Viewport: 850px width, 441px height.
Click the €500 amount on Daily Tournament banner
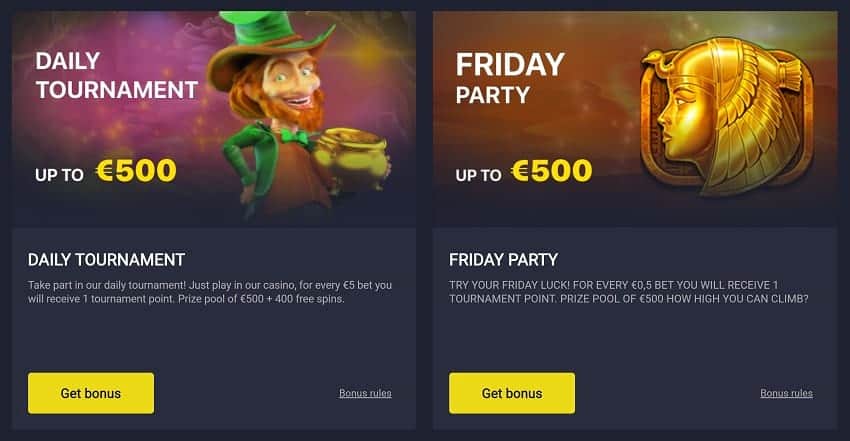(136, 171)
